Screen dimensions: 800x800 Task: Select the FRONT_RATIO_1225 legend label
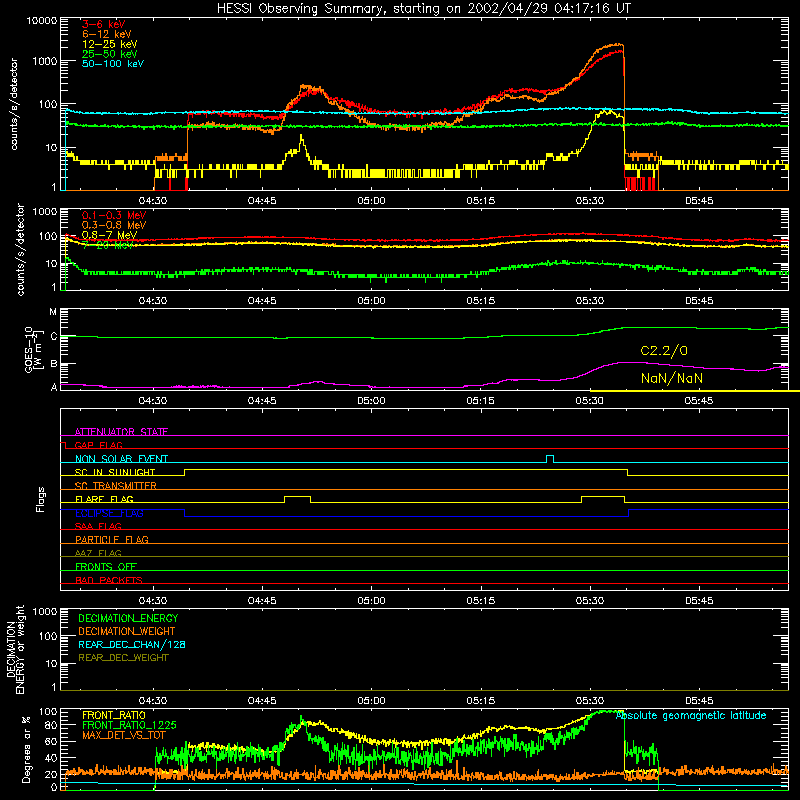129,725
